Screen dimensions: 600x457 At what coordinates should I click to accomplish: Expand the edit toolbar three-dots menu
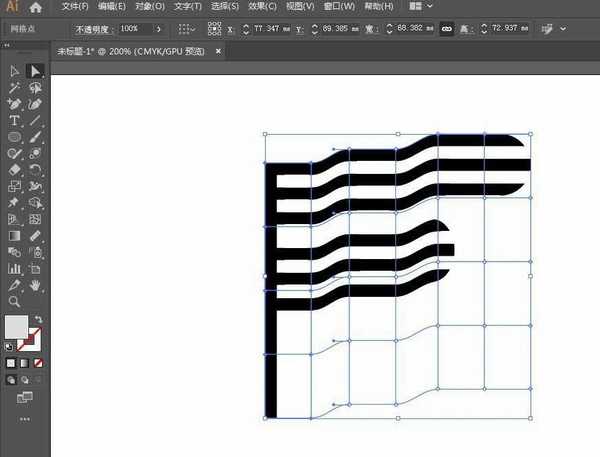coord(25,418)
